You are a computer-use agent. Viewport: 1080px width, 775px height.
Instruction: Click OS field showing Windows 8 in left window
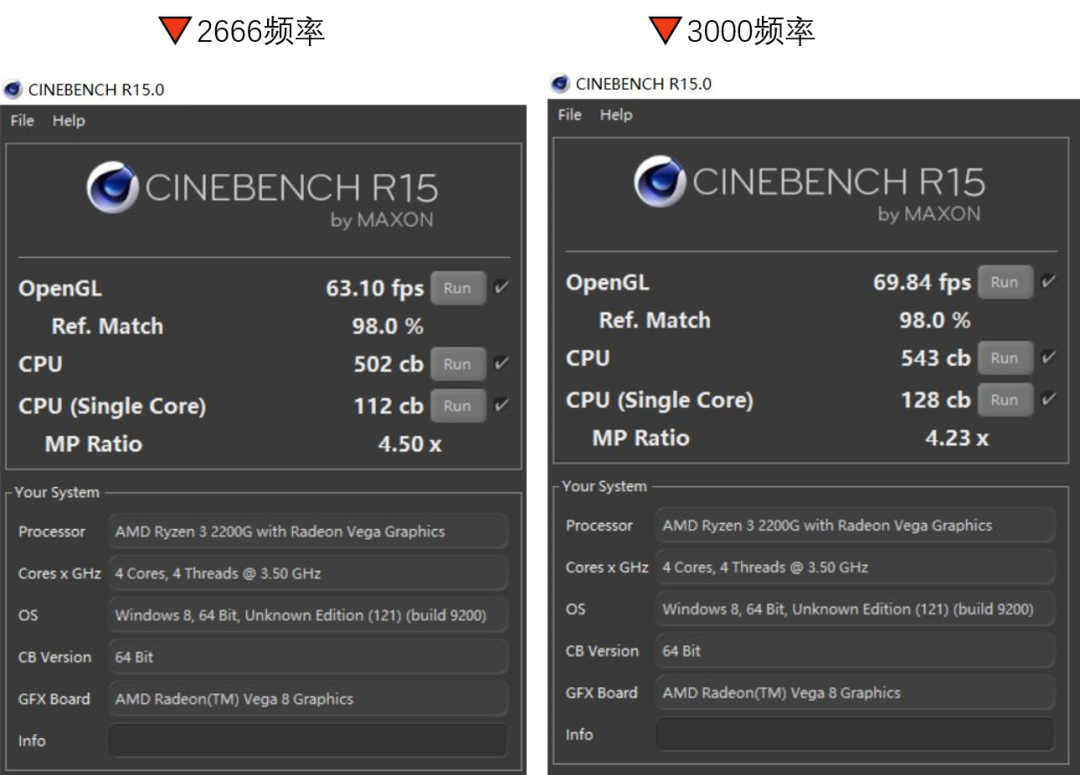[x=308, y=615]
